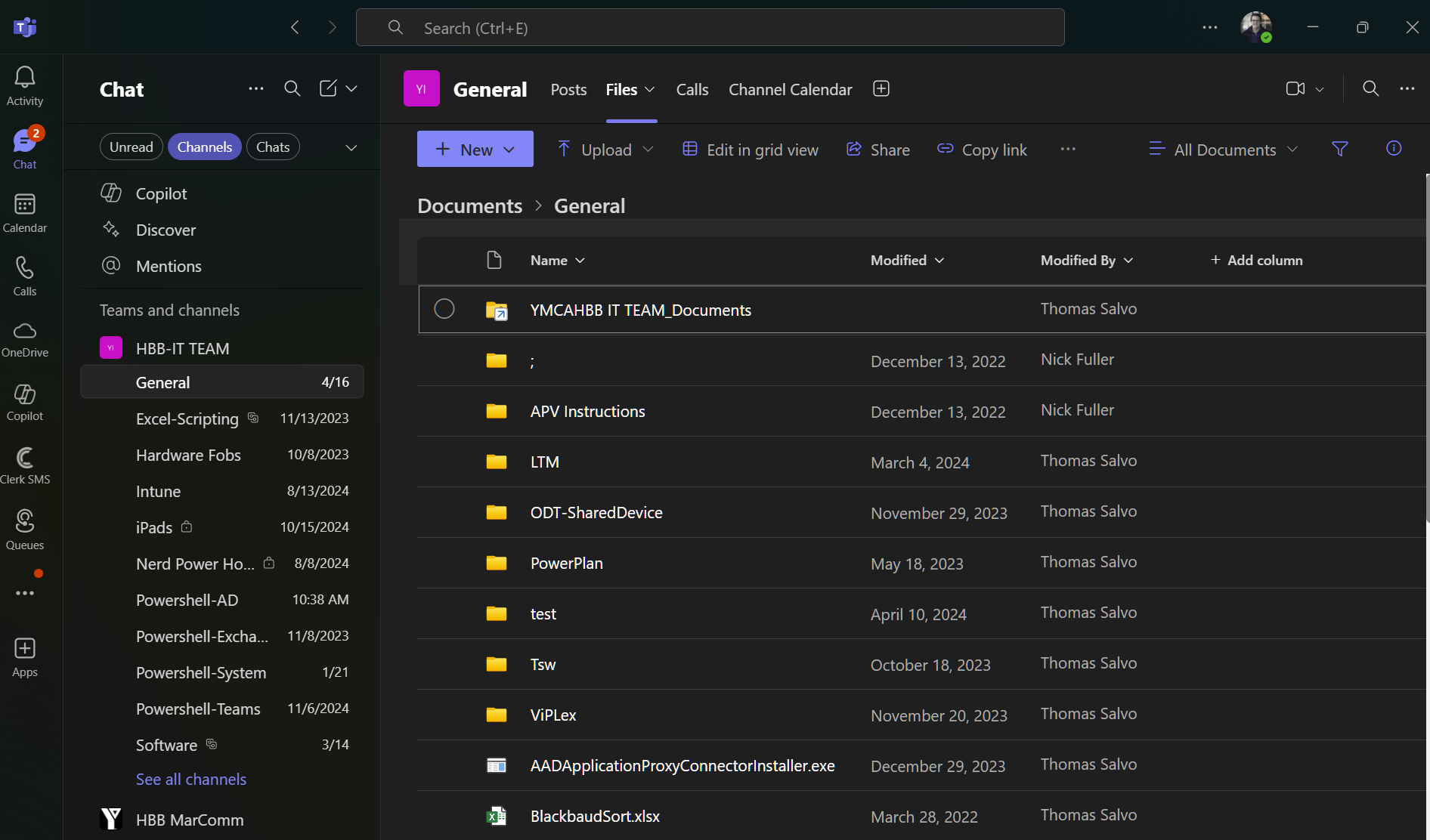1430x840 pixels.
Task: Switch to the Calls tab
Action: tap(692, 89)
